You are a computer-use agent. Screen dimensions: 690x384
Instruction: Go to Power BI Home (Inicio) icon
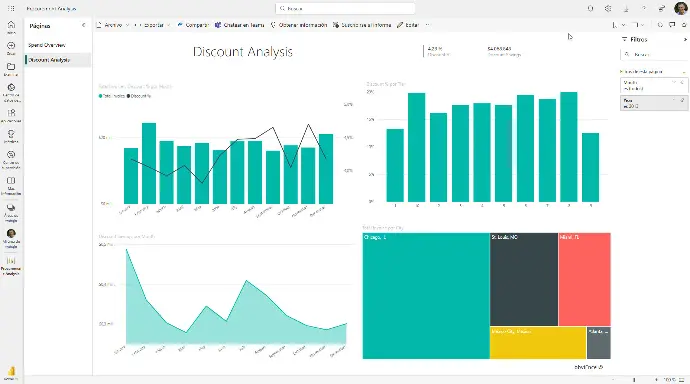click(11, 25)
